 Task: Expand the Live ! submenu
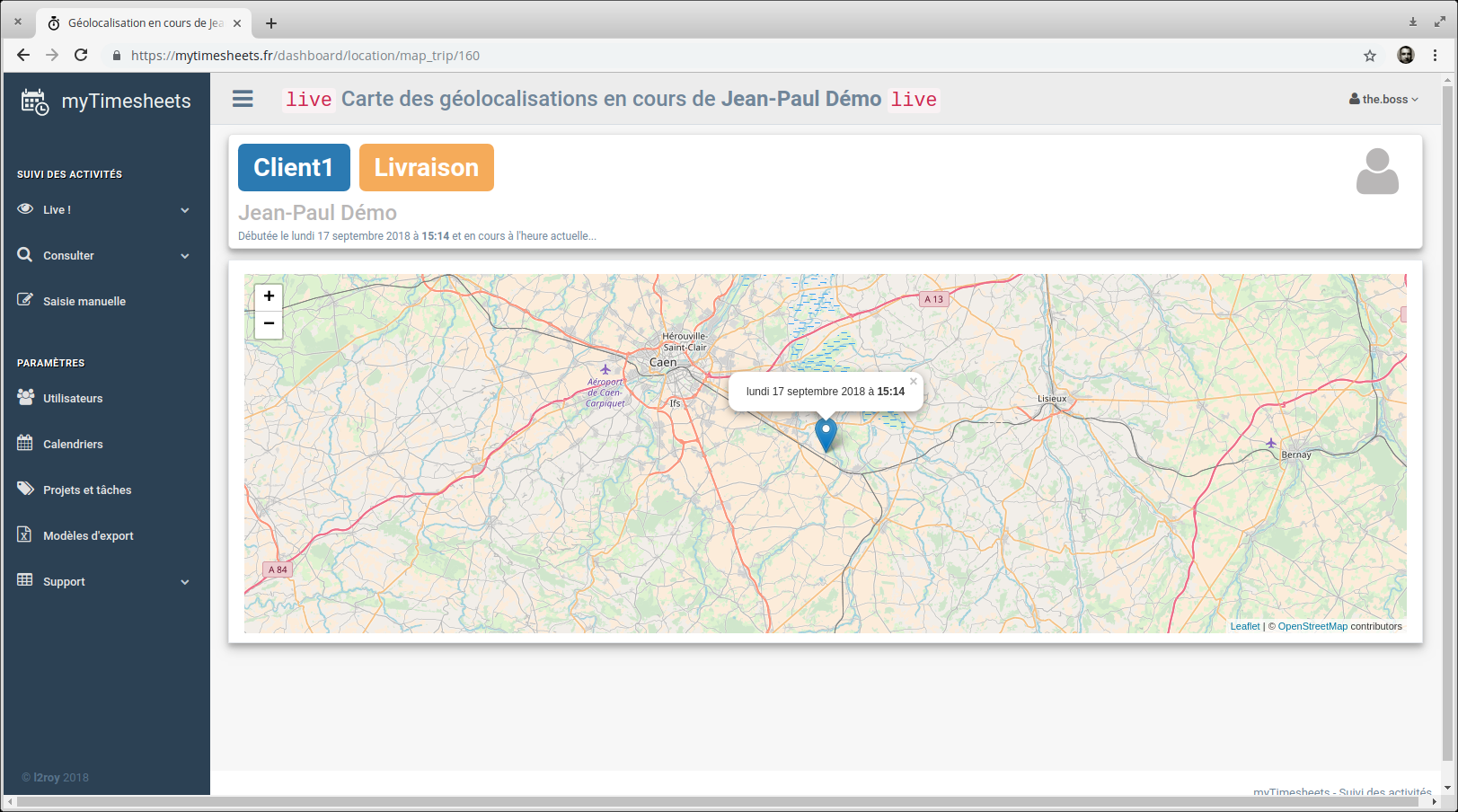click(x=104, y=210)
